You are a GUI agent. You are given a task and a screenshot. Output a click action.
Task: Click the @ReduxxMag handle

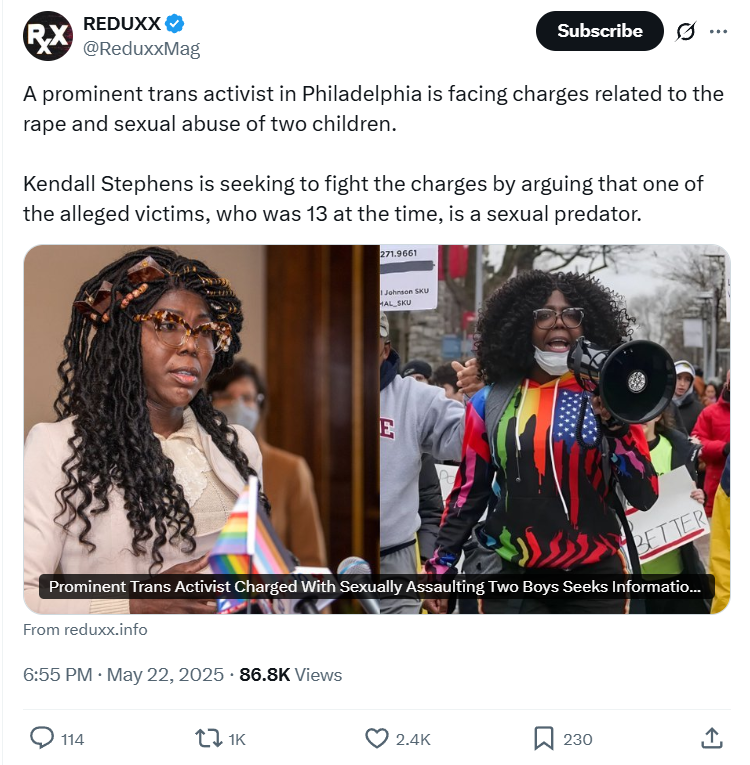coord(142,49)
